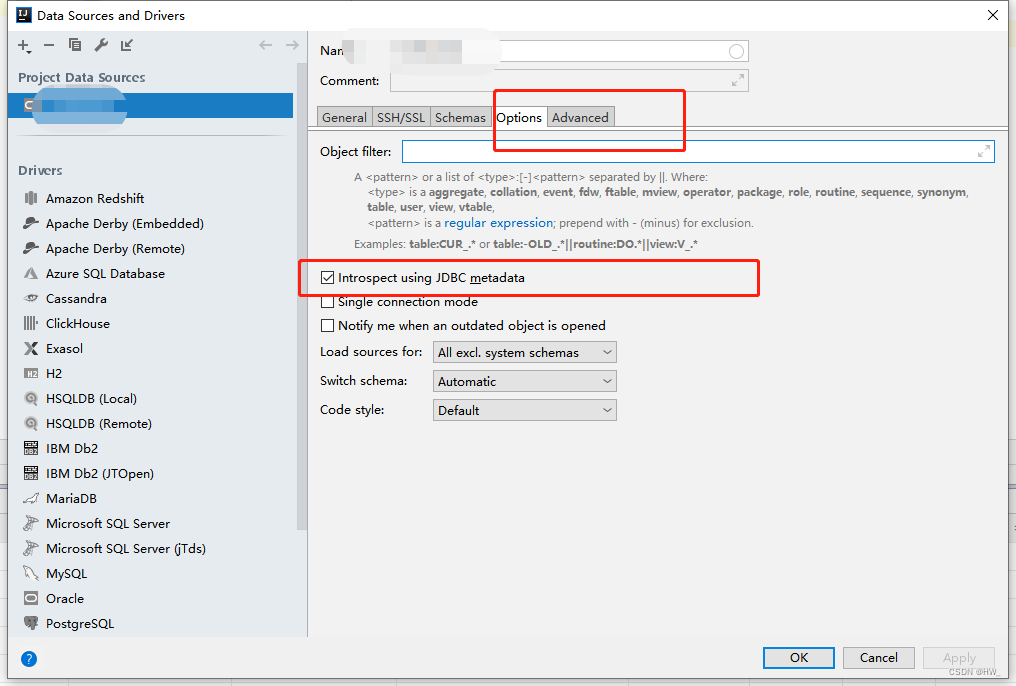Select the IBM Db2 driver icon
The height and width of the screenshot is (686, 1016).
[30, 448]
